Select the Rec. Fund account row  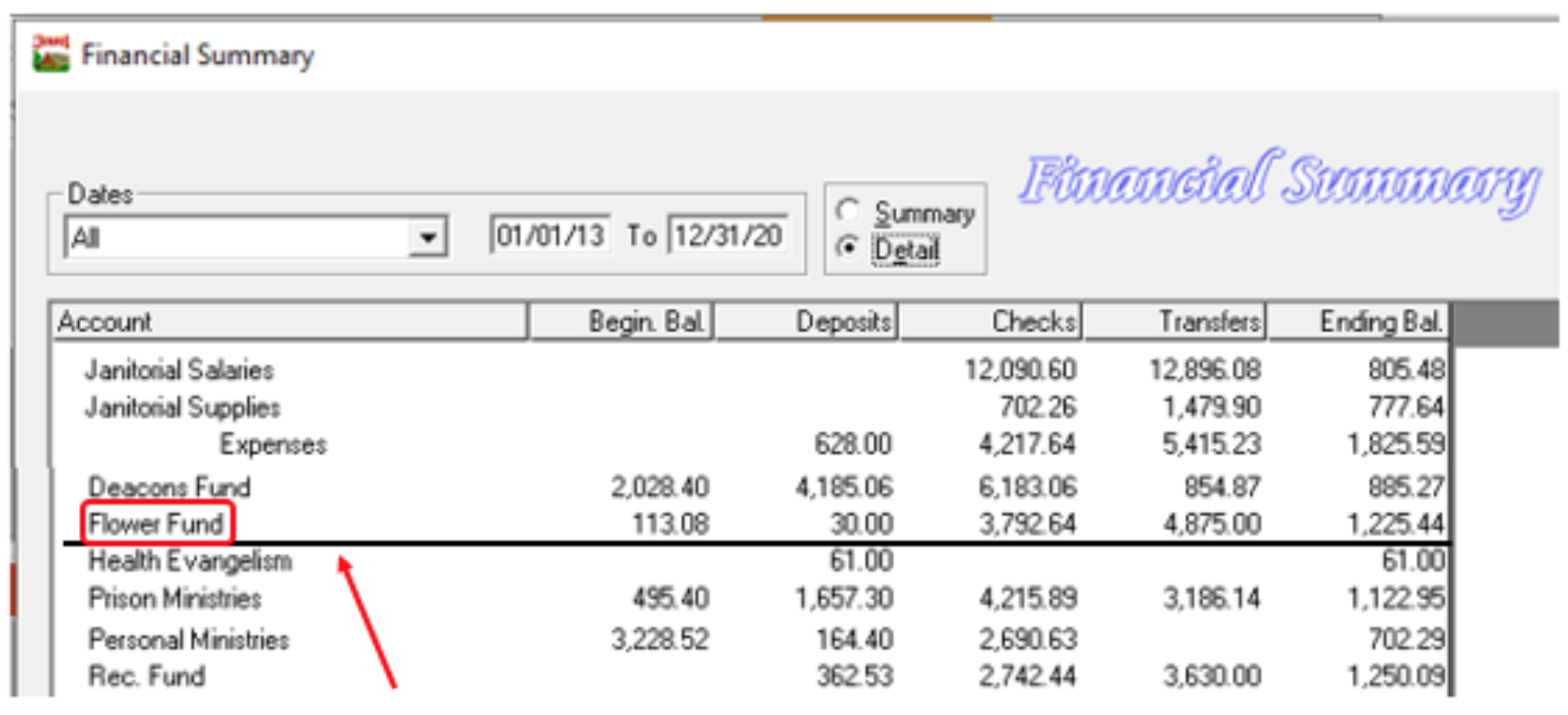coord(146,676)
